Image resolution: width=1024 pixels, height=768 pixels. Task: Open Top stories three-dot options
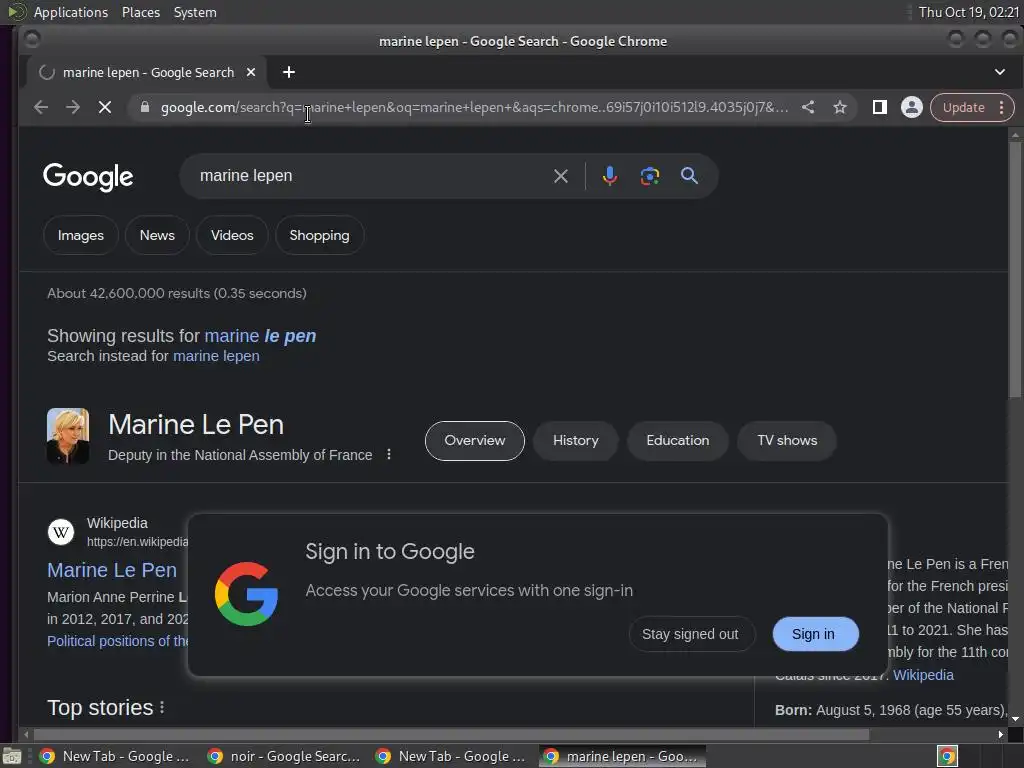[162, 708]
